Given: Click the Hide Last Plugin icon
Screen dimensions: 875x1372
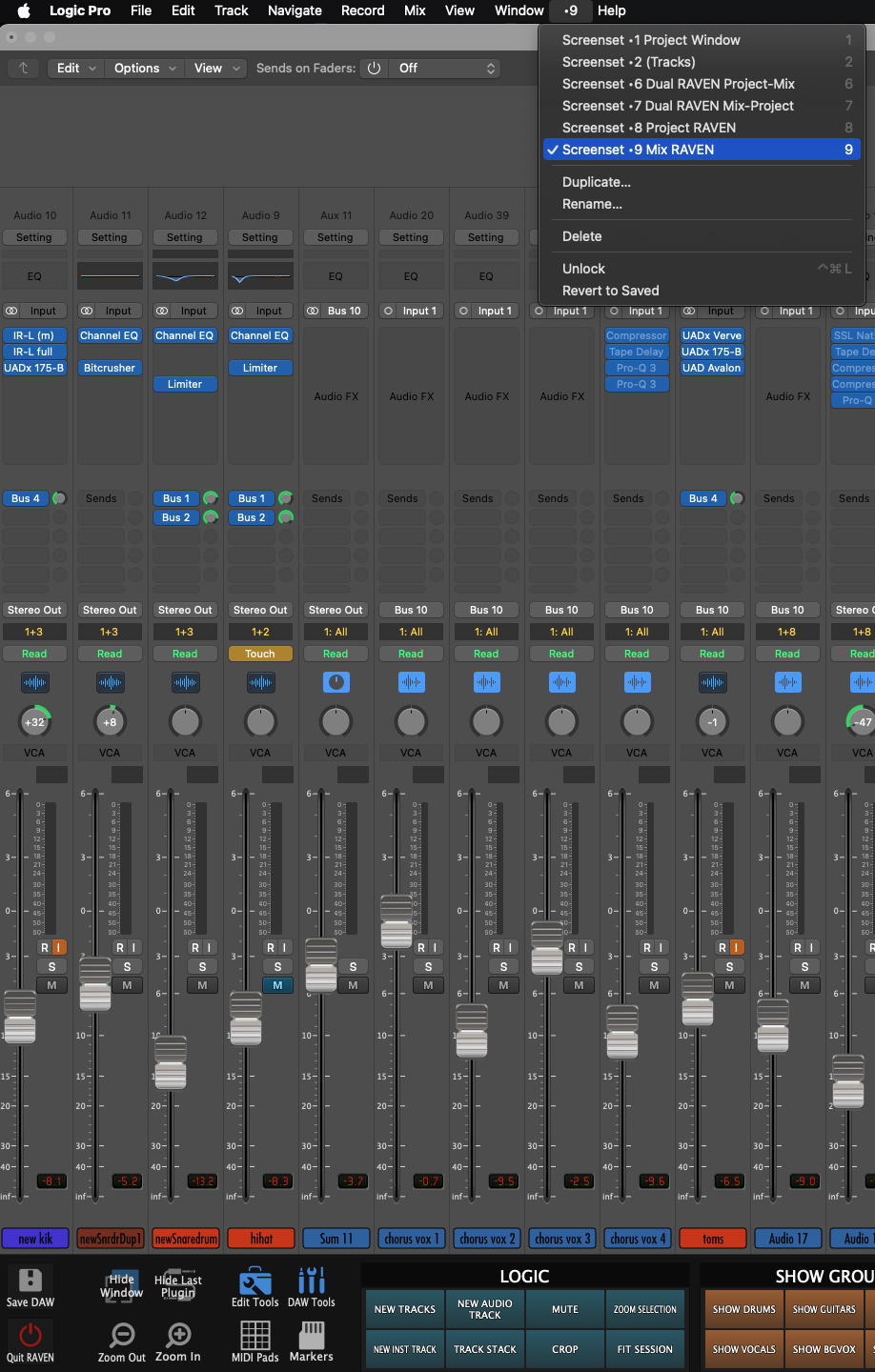Looking at the screenshot, I should tap(178, 1285).
